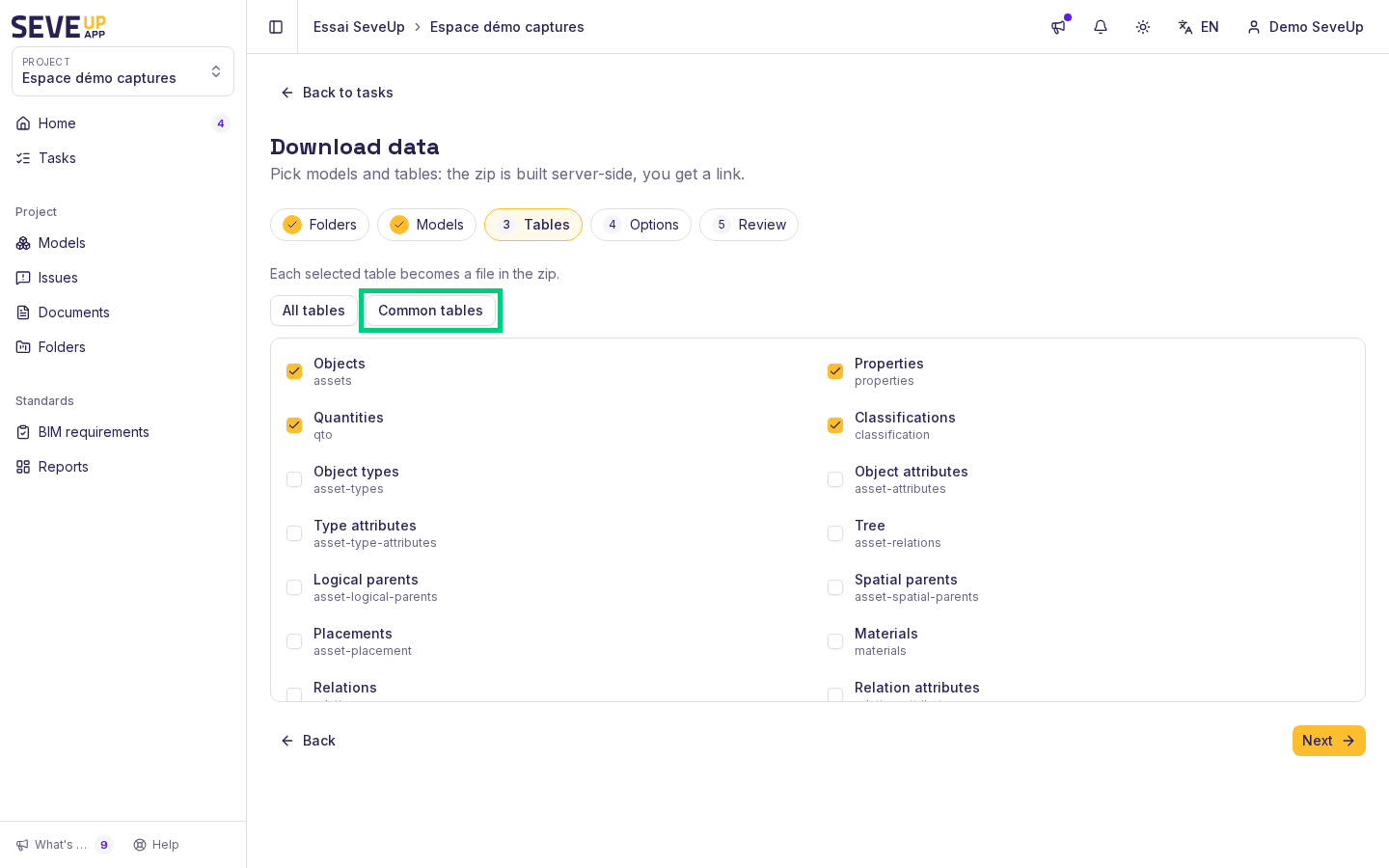Image resolution: width=1389 pixels, height=868 pixels.
Task: Return via Back to tasks link
Action: pos(337,93)
